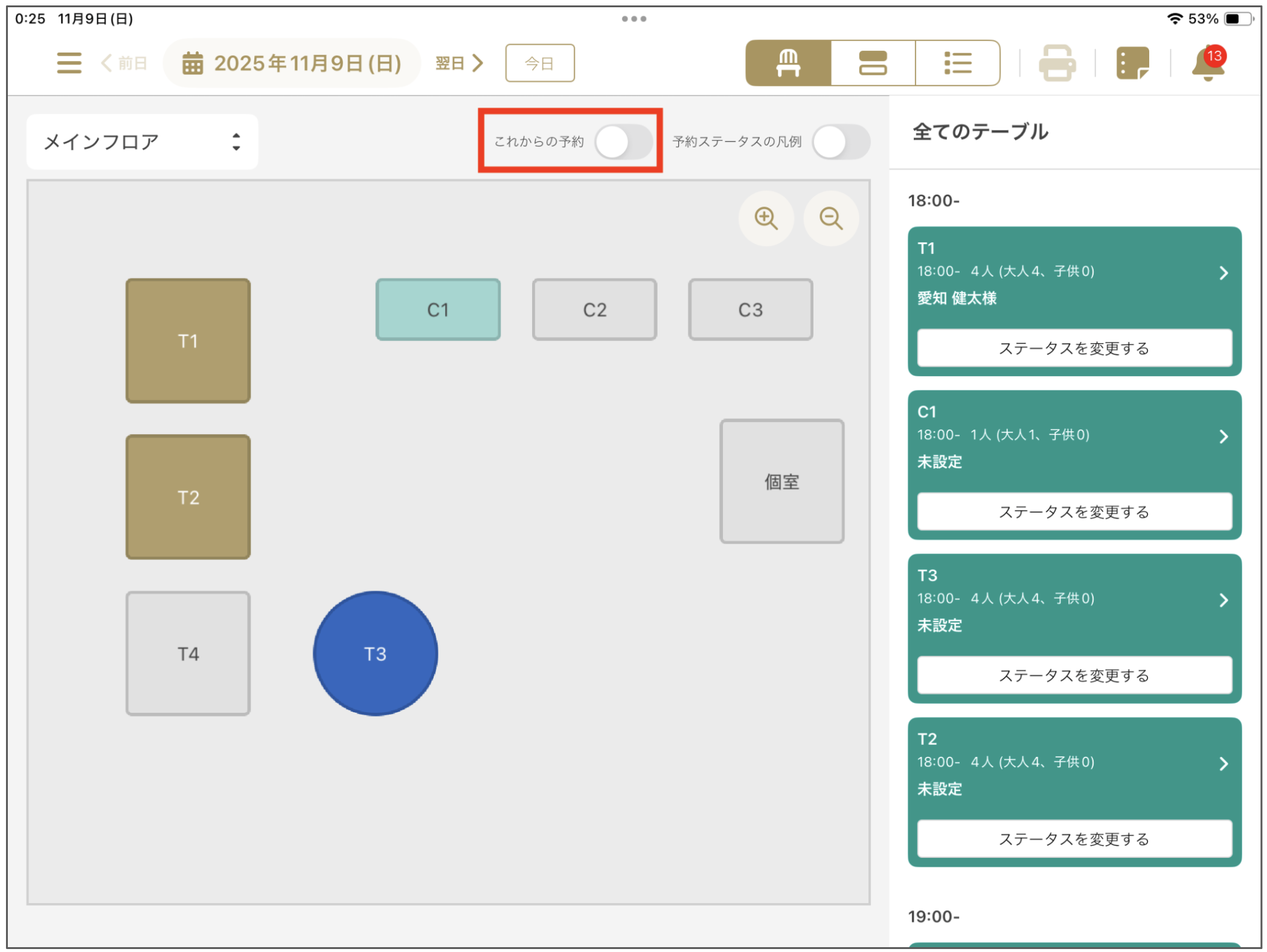Toggle これからの予約 switch
This screenshot has width=1267, height=952.
[x=623, y=142]
